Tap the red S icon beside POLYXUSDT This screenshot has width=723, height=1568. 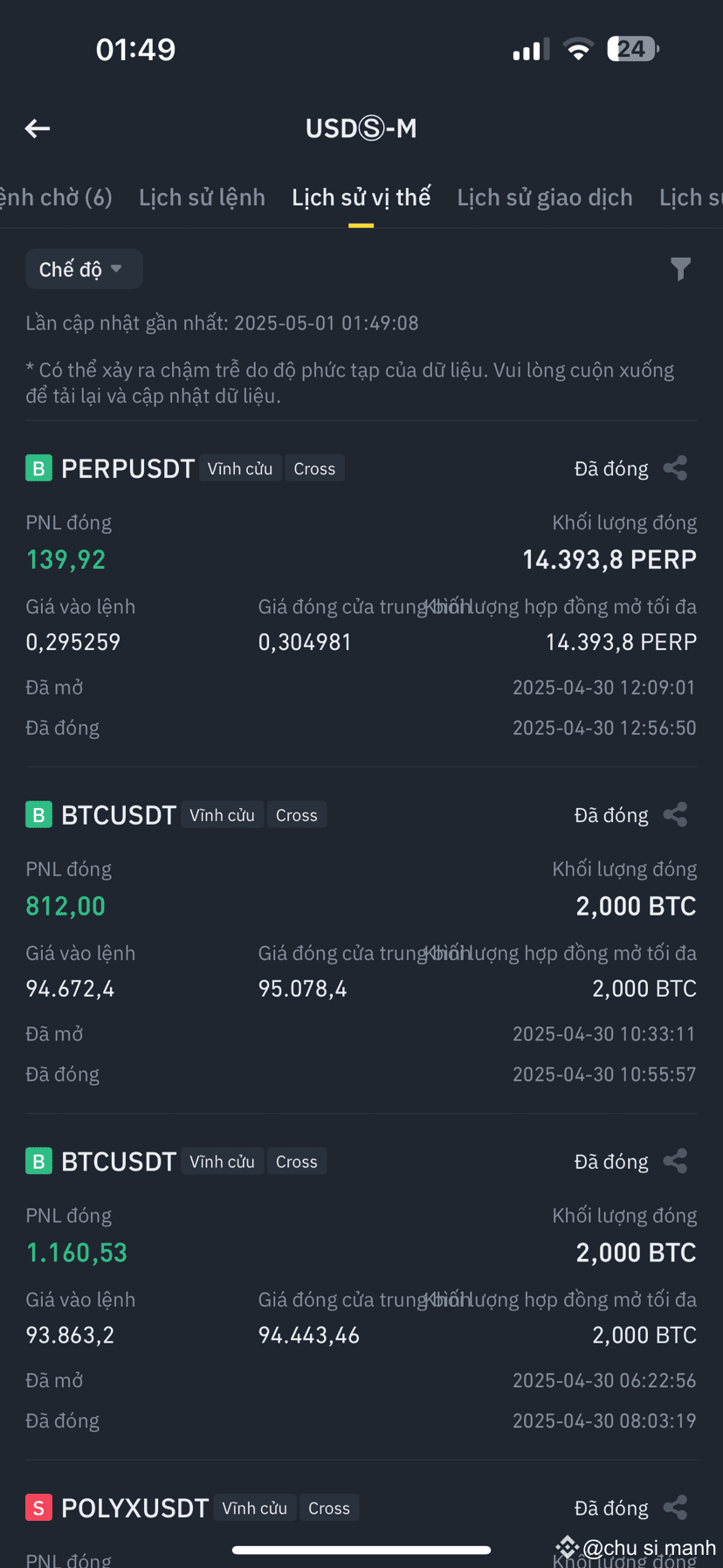38,1508
